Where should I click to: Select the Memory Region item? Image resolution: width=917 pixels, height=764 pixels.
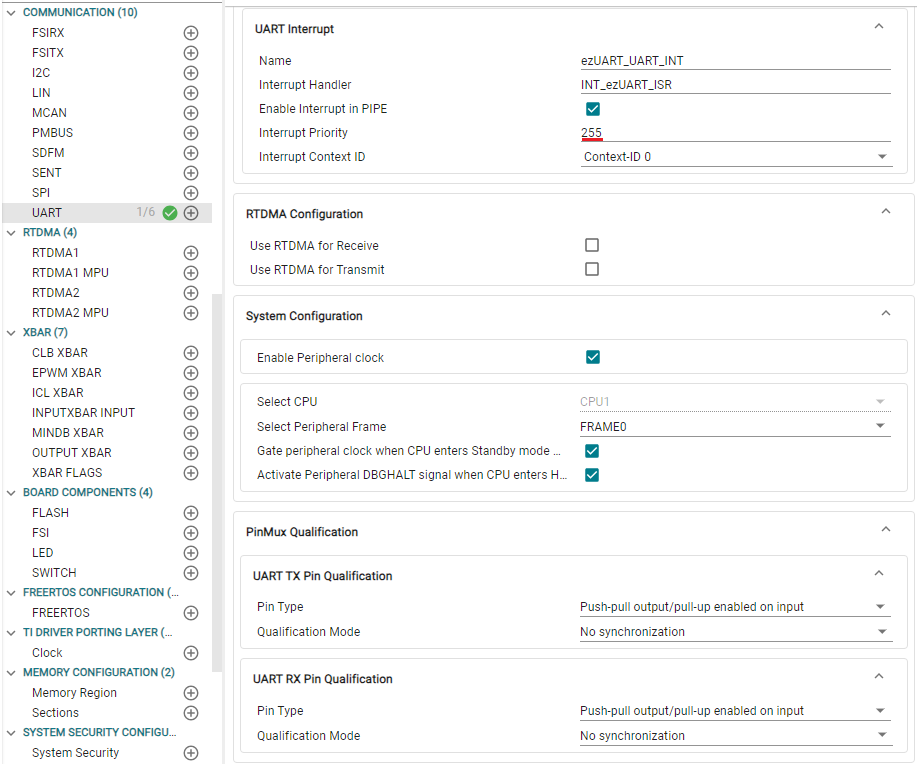coord(74,693)
